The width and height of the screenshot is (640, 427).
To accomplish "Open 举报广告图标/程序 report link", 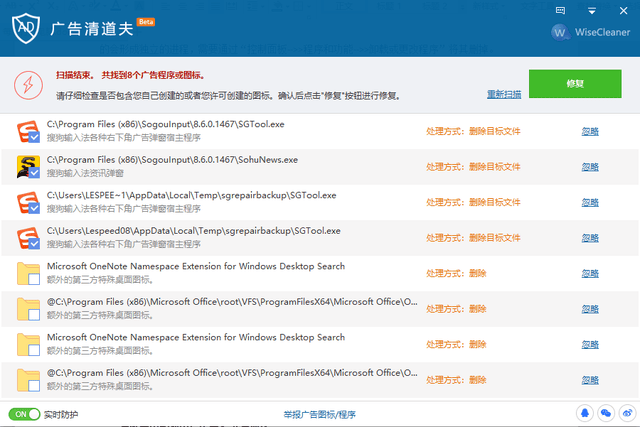I will (320, 415).
